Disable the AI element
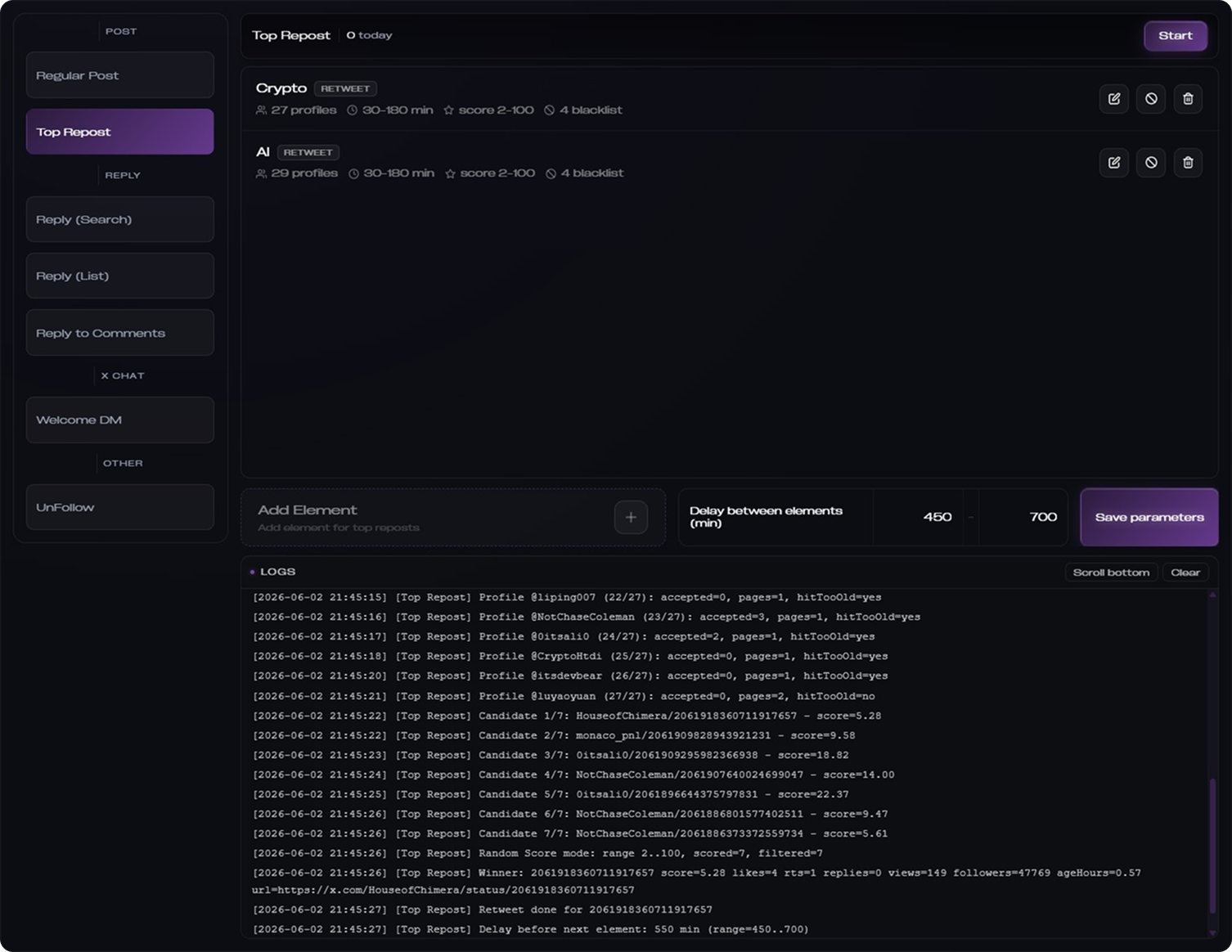Screen dimensions: 1232x952 1151,162
